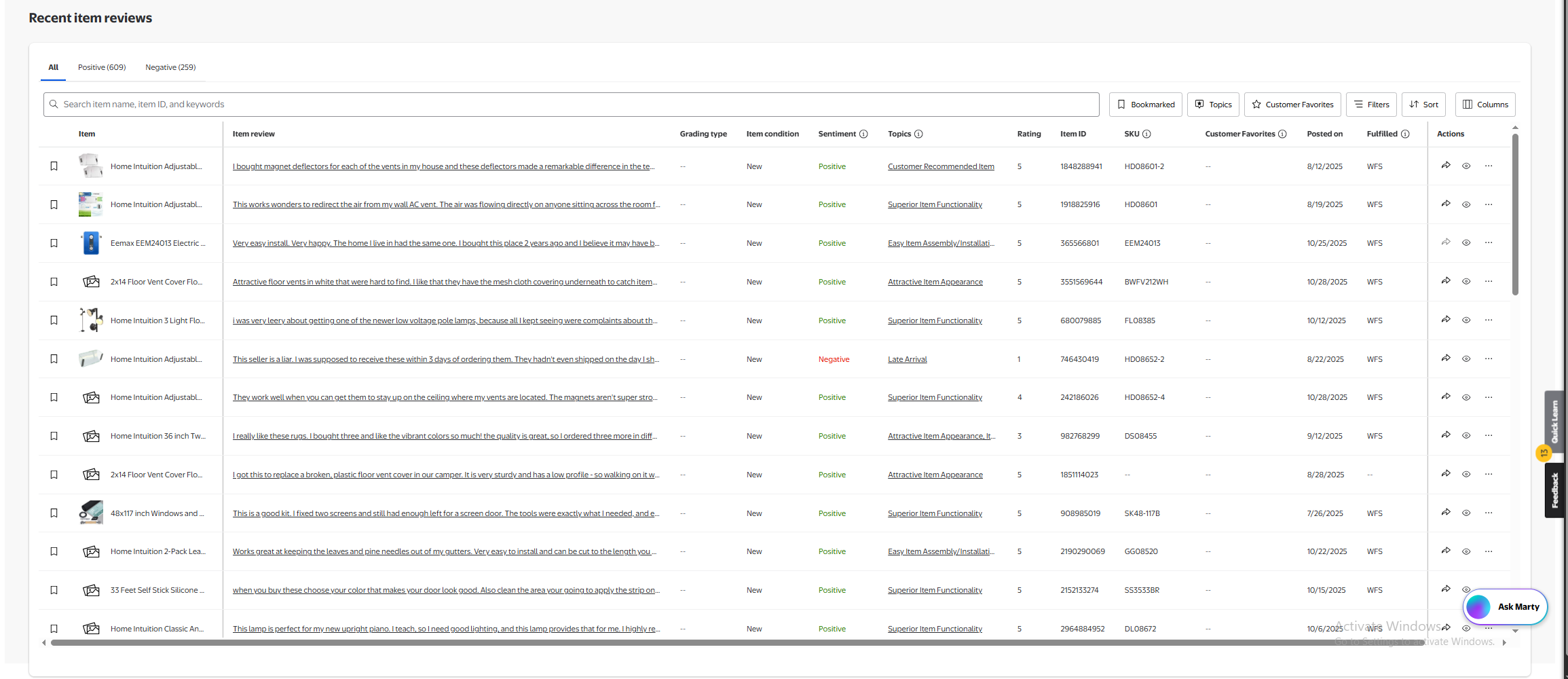Share the review dated 8/12/2025
Screen dimensions: 1568x679
1446,166
